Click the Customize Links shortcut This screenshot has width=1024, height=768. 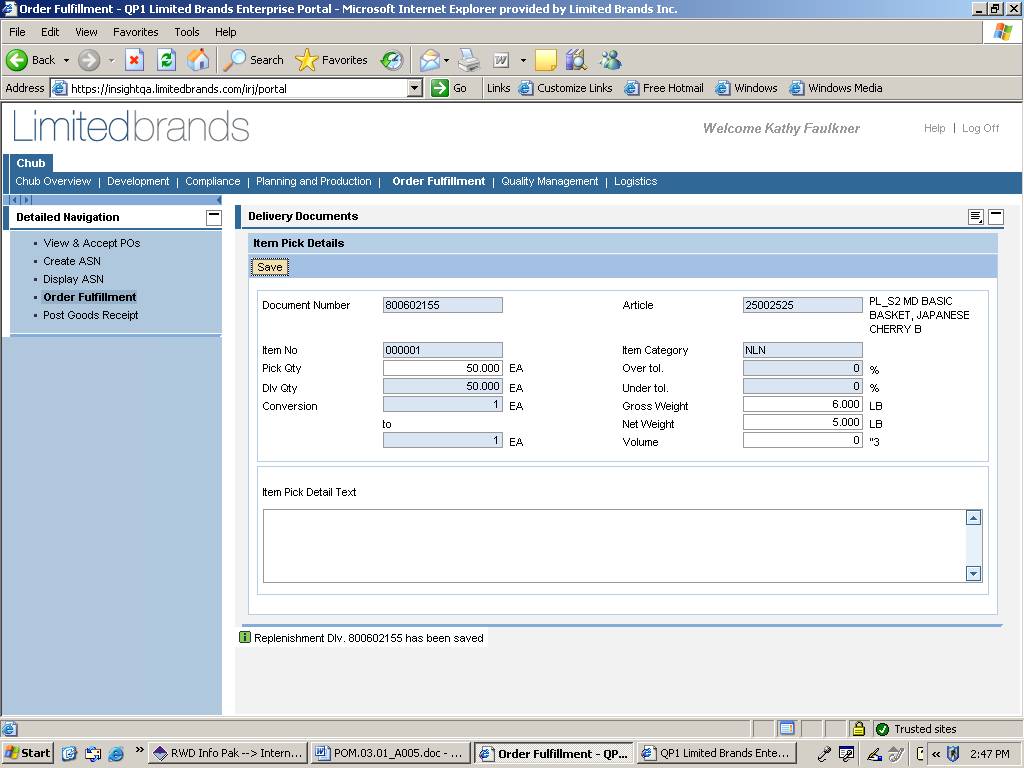(566, 88)
